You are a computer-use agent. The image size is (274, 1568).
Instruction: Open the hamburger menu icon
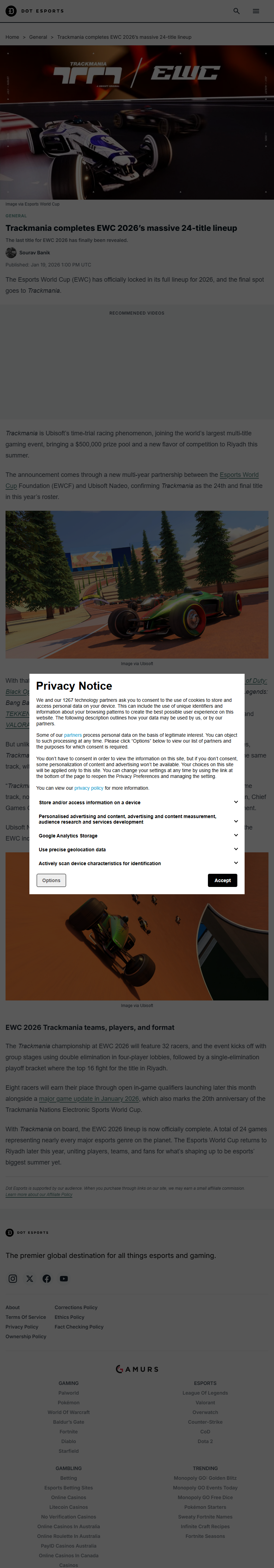tap(256, 11)
